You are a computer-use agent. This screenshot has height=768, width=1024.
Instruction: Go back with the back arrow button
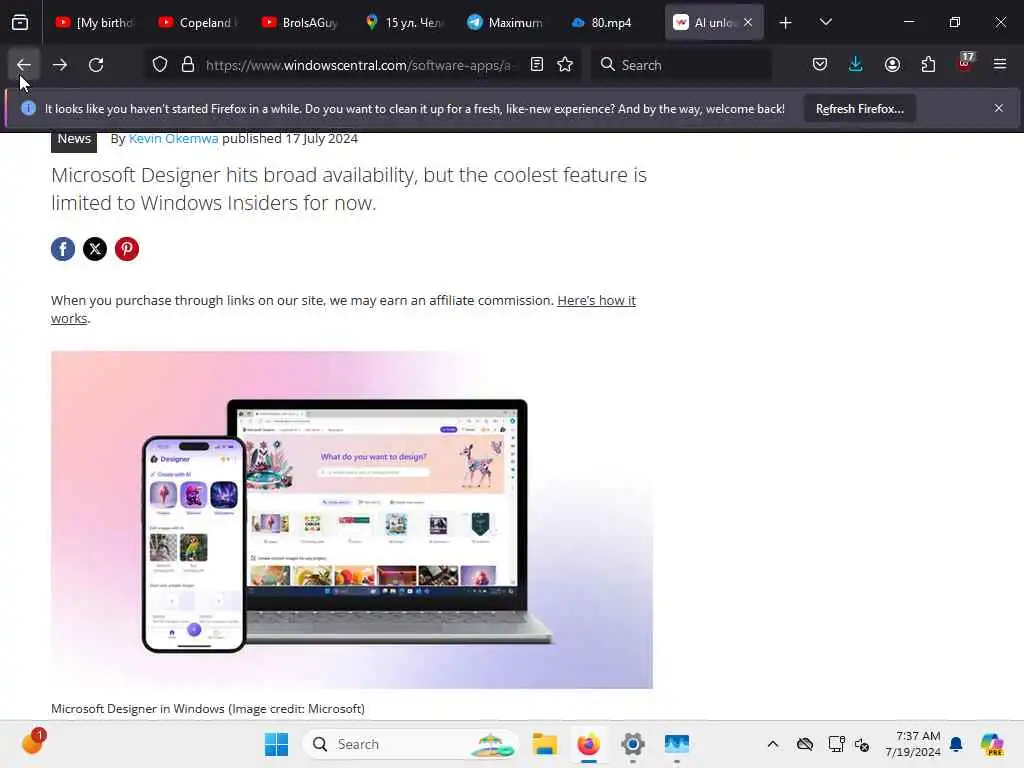pyautogui.click(x=24, y=65)
